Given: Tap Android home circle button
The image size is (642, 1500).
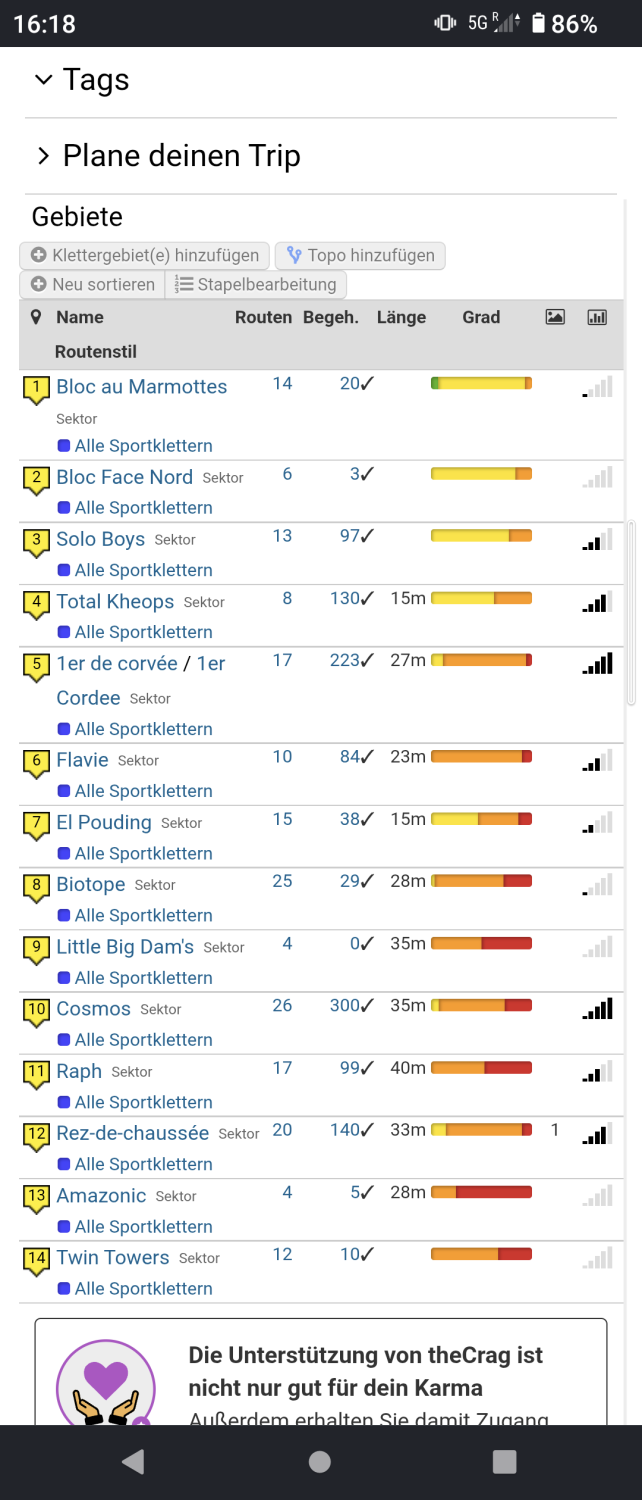Looking at the screenshot, I should tap(320, 1461).
